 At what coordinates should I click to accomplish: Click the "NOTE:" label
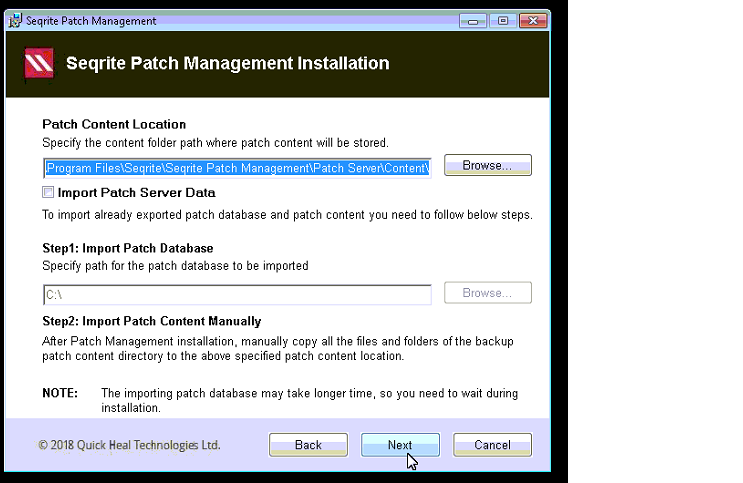[60, 393]
